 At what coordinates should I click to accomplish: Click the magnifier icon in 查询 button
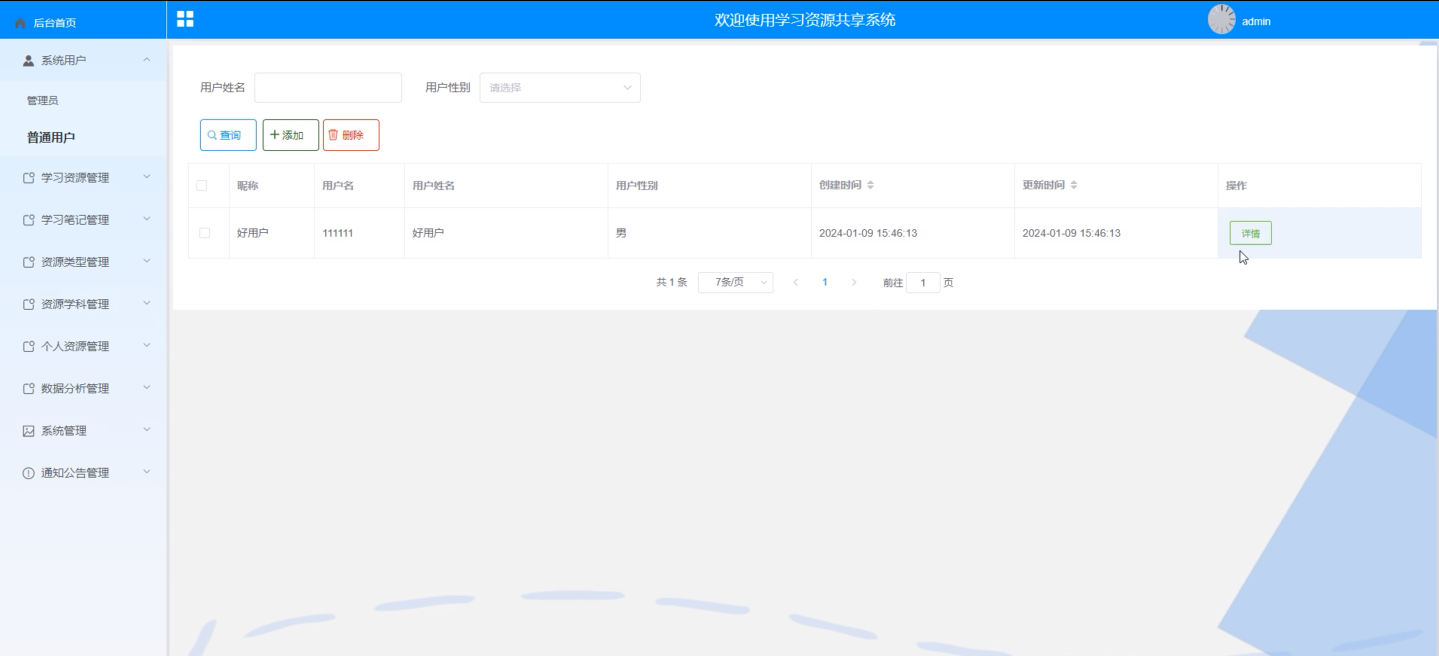coord(212,135)
